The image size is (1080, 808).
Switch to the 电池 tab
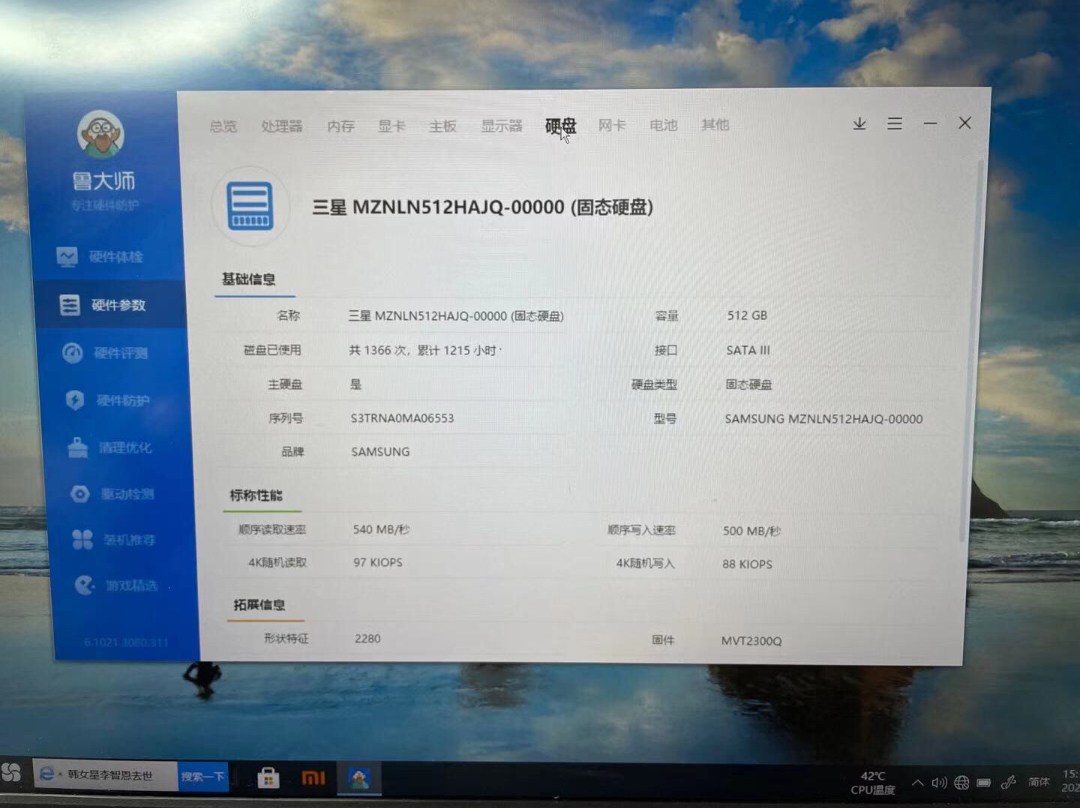tap(663, 125)
